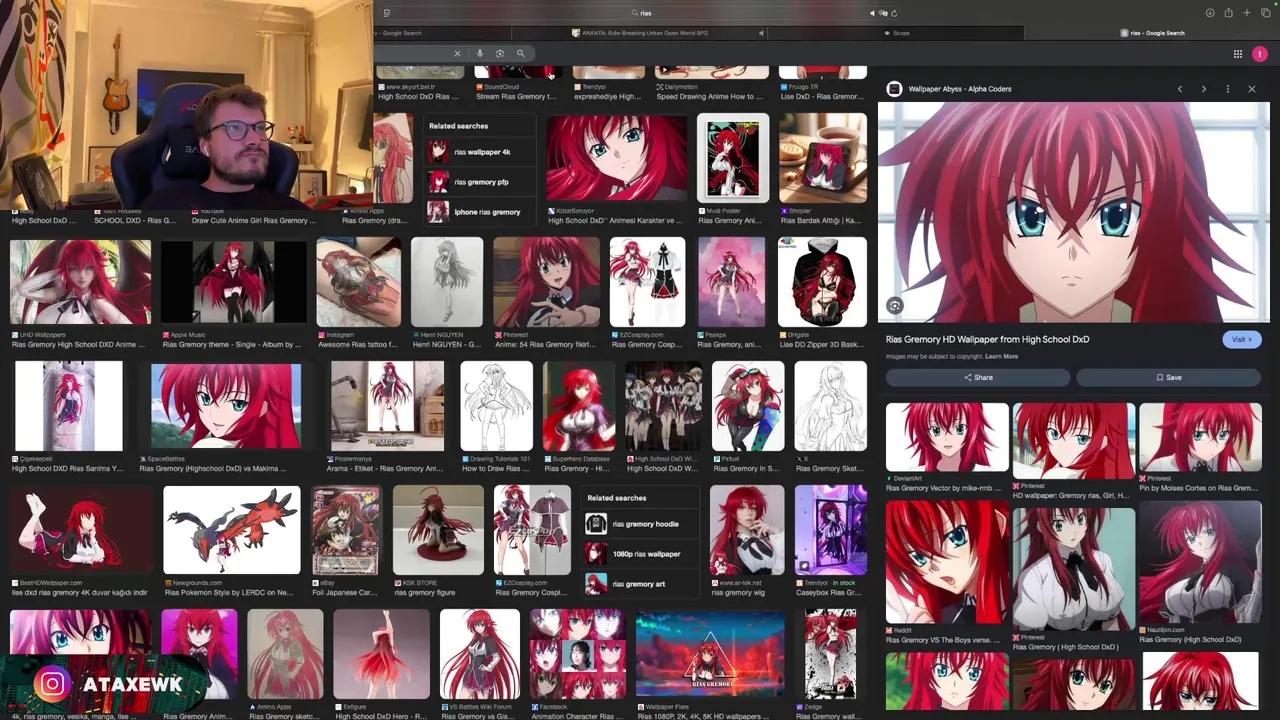Click the Visit button for the wallpaper
This screenshot has width=1280, height=720.
click(x=1242, y=339)
